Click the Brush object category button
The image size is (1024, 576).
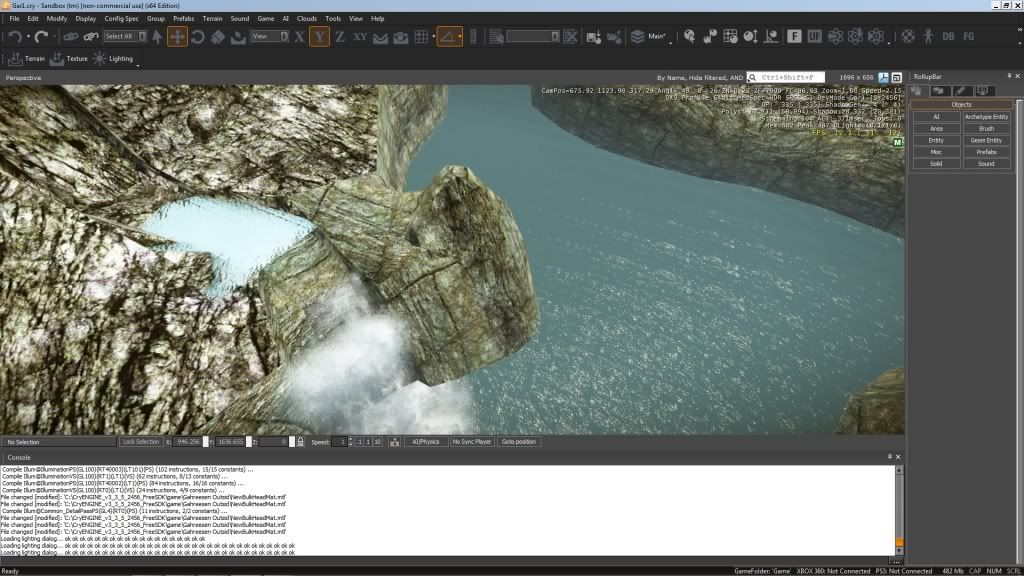click(x=986, y=129)
